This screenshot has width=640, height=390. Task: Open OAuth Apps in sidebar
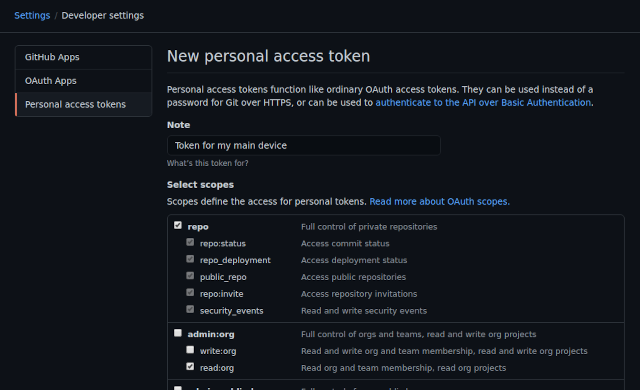(83, 81)
